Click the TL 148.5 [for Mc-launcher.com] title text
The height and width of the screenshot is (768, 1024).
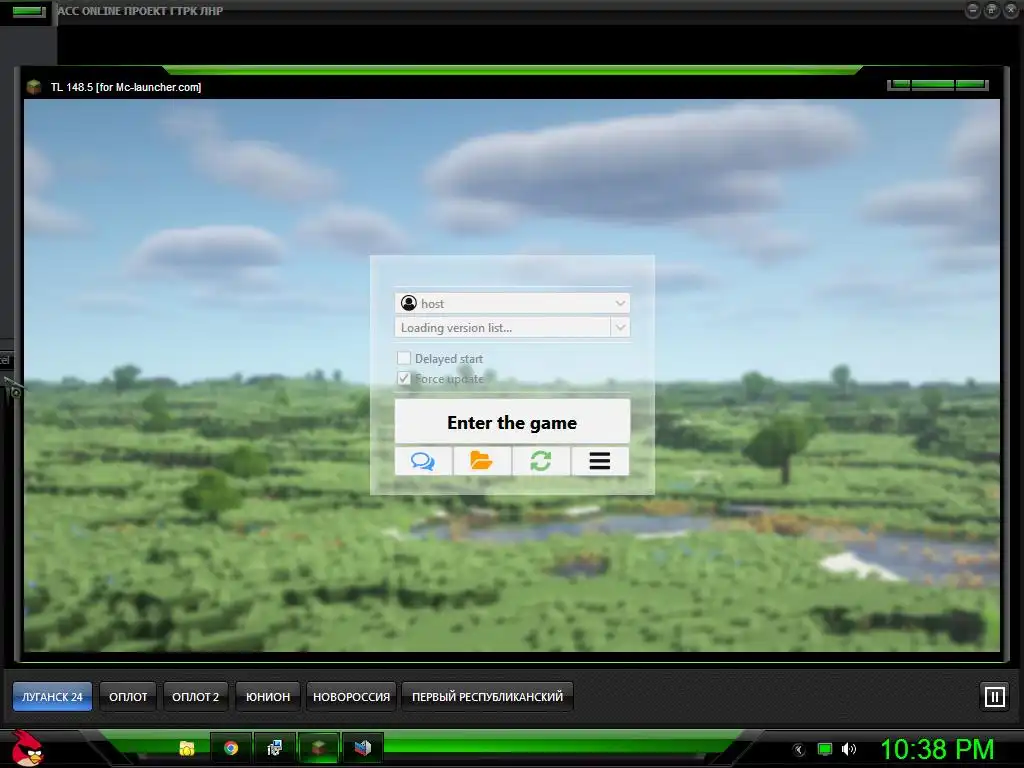tap(126, 87)
